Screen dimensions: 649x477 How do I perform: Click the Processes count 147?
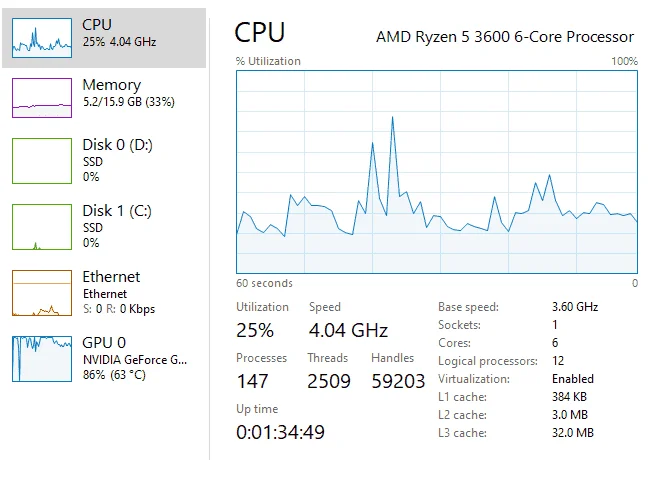[x=252, y=381]
